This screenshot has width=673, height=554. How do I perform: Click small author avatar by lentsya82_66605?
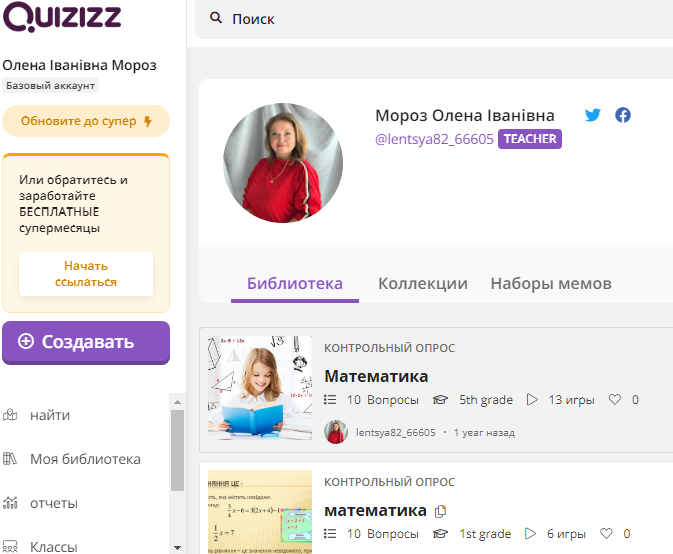tap(336, 432)
